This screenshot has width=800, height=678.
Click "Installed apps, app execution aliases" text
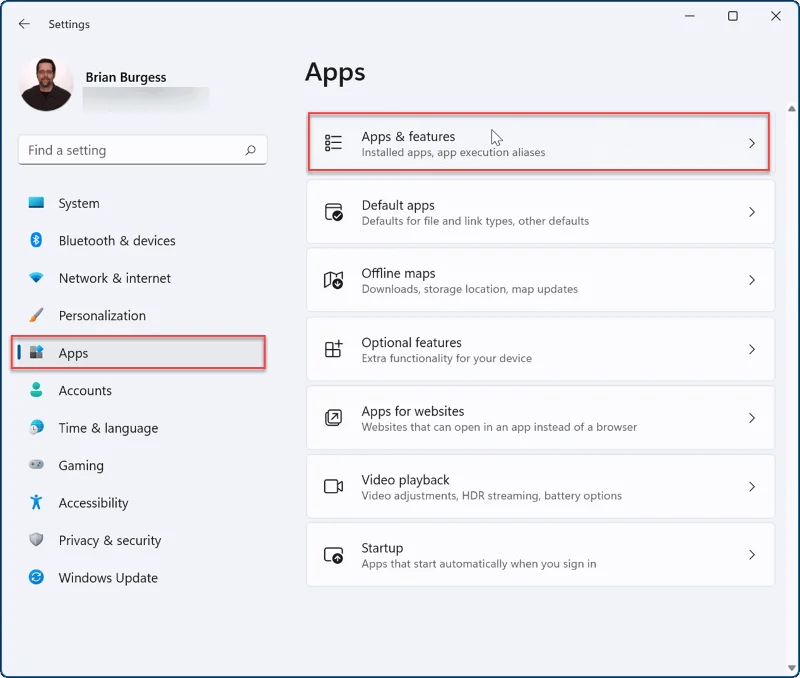pyautogui.click(x=453, y=153)
